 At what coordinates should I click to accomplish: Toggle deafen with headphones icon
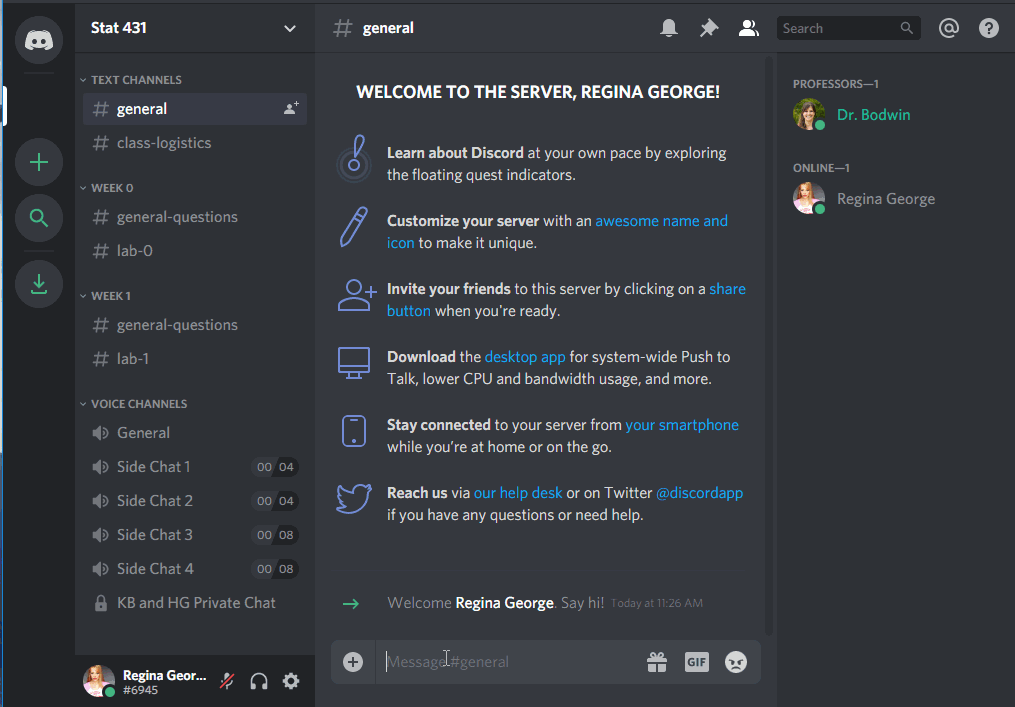pyautogui.click(x=259, y=681)
